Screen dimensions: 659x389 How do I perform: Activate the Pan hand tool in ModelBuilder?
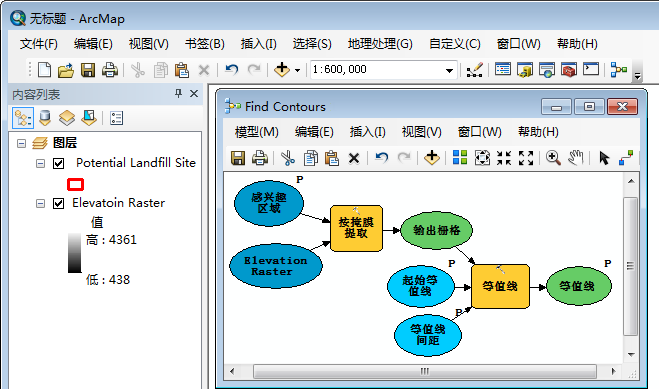(576, 158)
